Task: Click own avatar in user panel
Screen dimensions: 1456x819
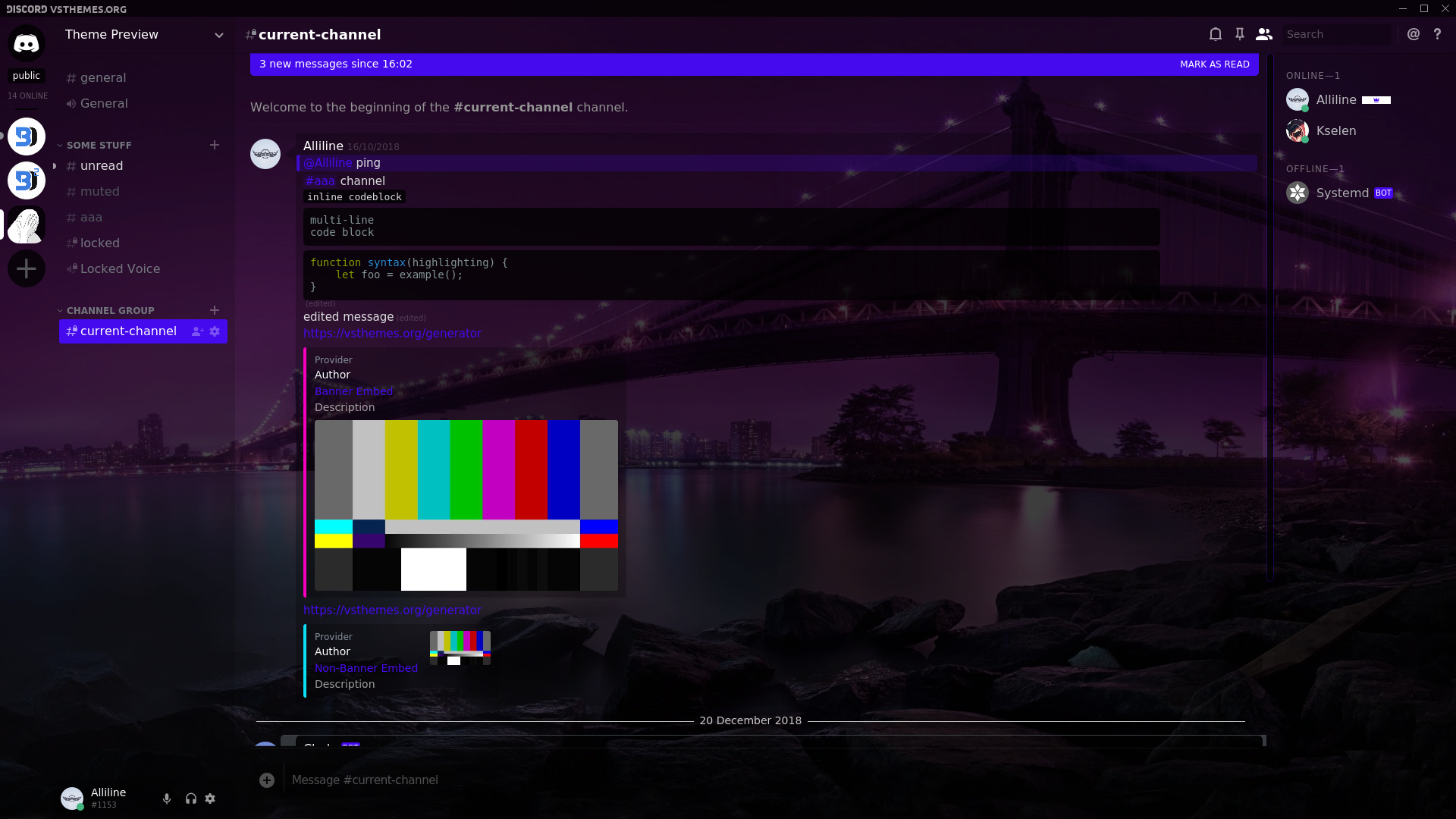Action: click(x=72, y=799)
